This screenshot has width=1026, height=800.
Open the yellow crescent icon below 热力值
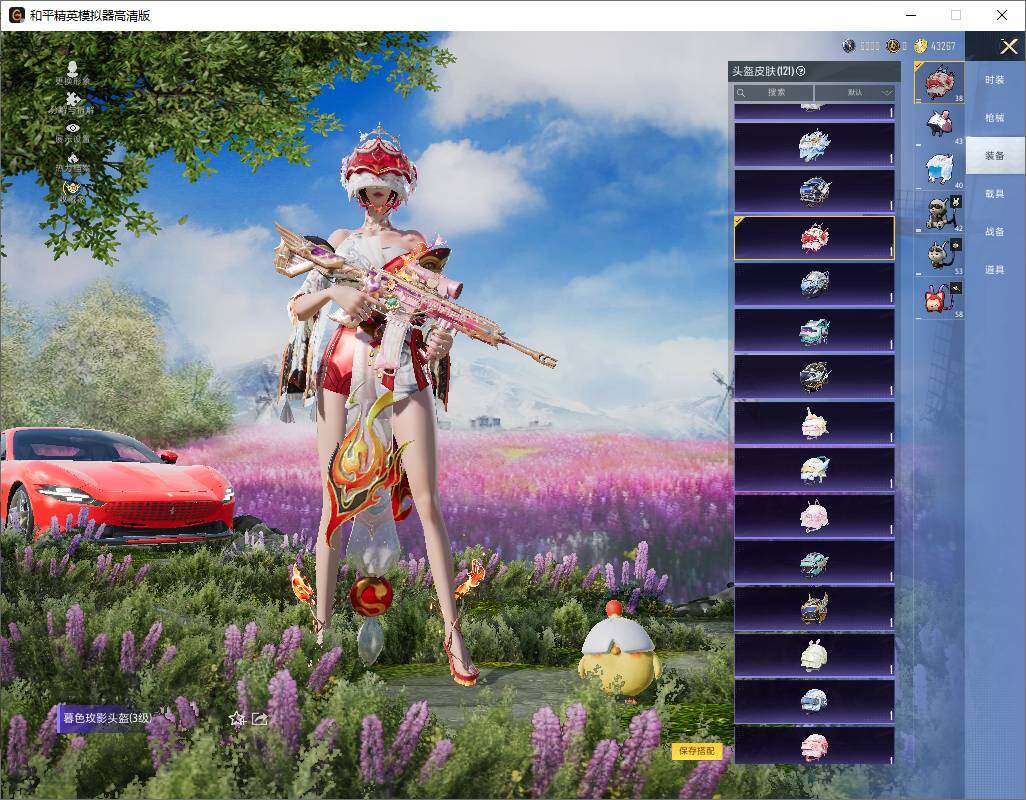pyautogui.click(x=71, y=189)
